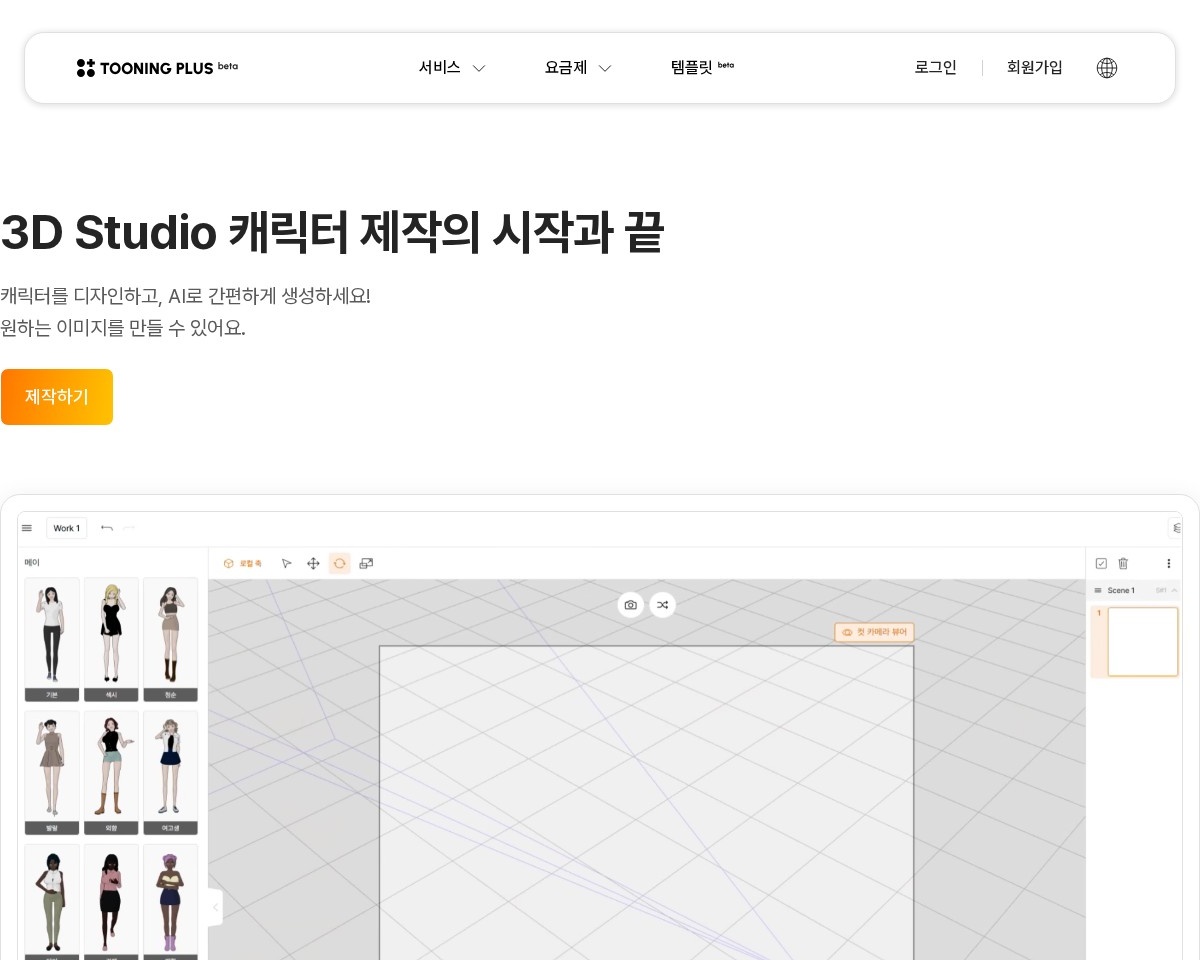This screenshot has width=1200, height=960.
Task: Toggle the 로컬 축 local axis button
Action: [x=243, y=564]
